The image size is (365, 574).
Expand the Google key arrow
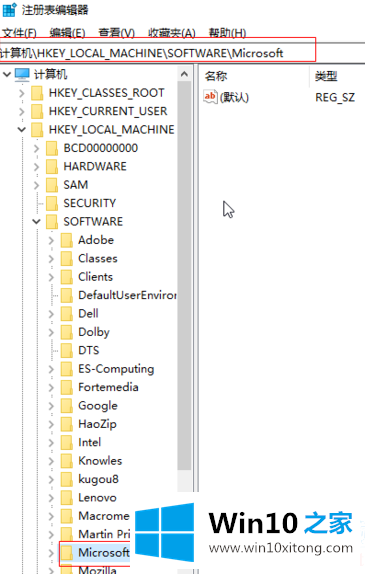[51, 406]
